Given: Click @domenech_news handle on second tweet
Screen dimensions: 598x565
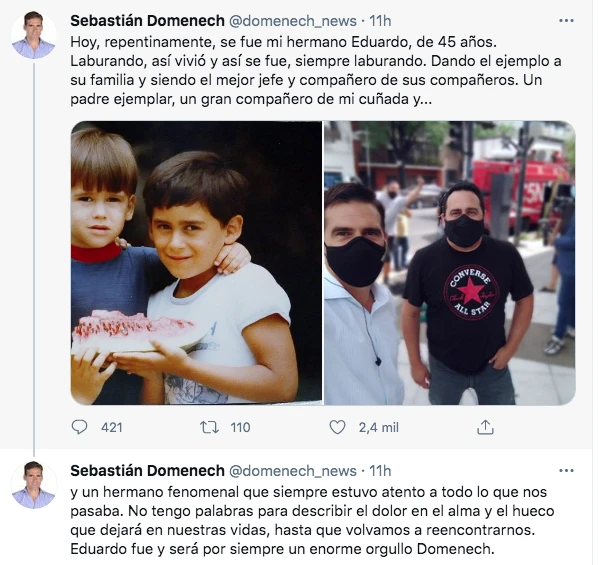Looking at the screenshot, I should [293, 471].
